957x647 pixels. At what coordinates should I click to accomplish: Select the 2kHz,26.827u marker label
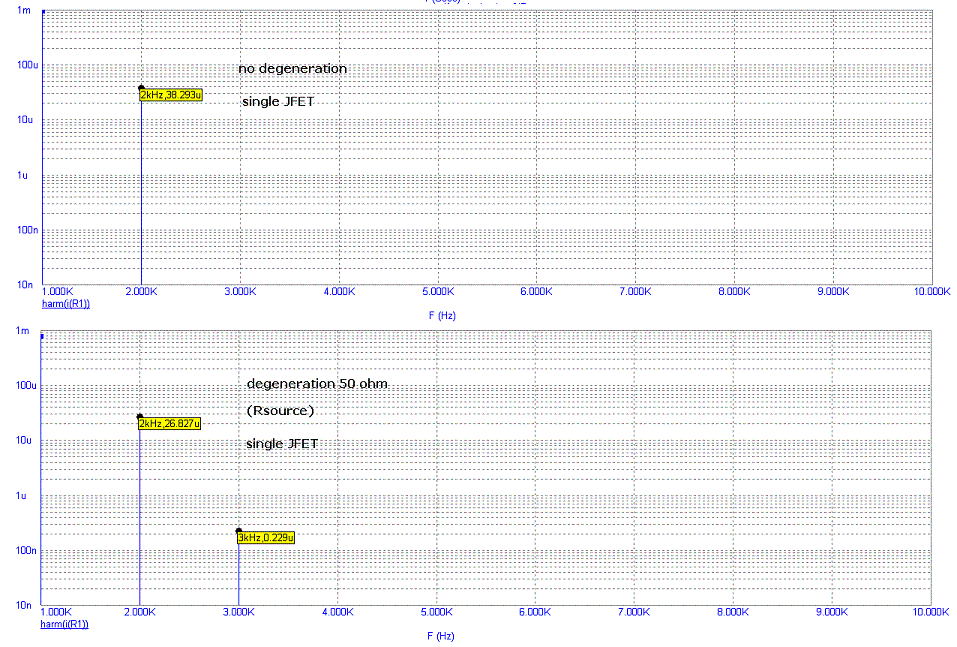170,424
